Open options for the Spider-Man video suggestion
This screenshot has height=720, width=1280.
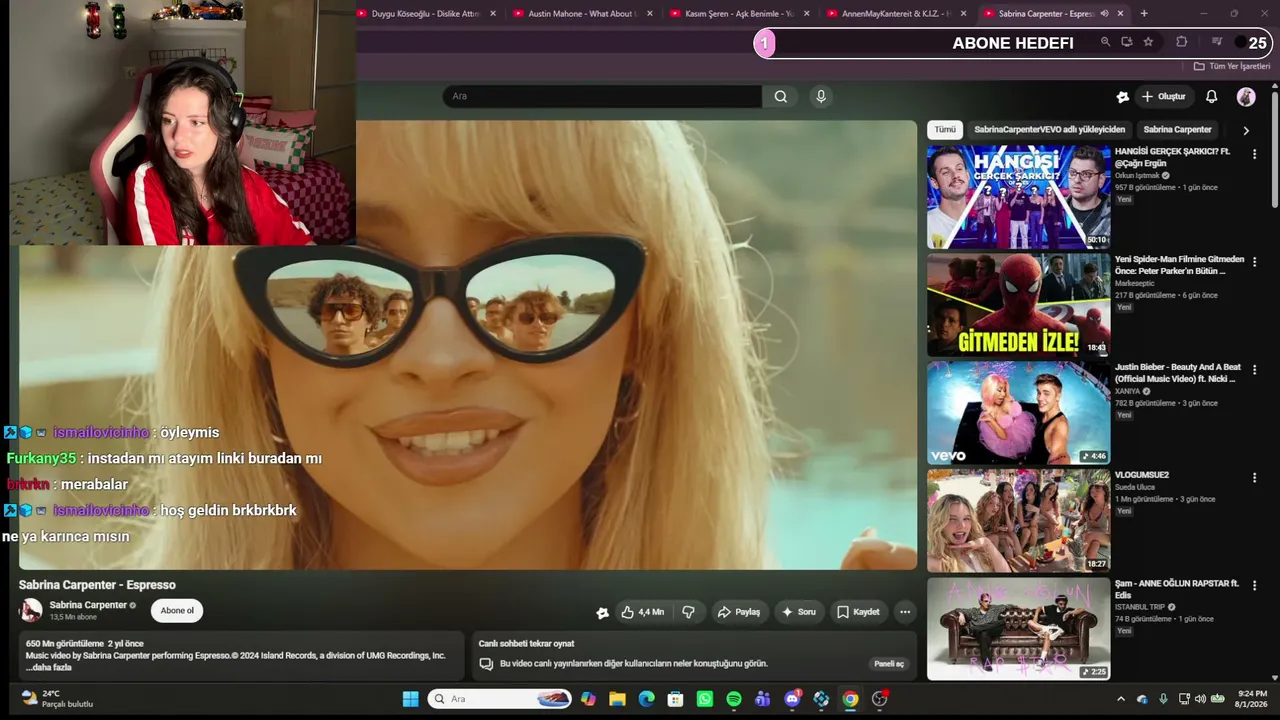pyautogui.click(x=1254, y=262)
